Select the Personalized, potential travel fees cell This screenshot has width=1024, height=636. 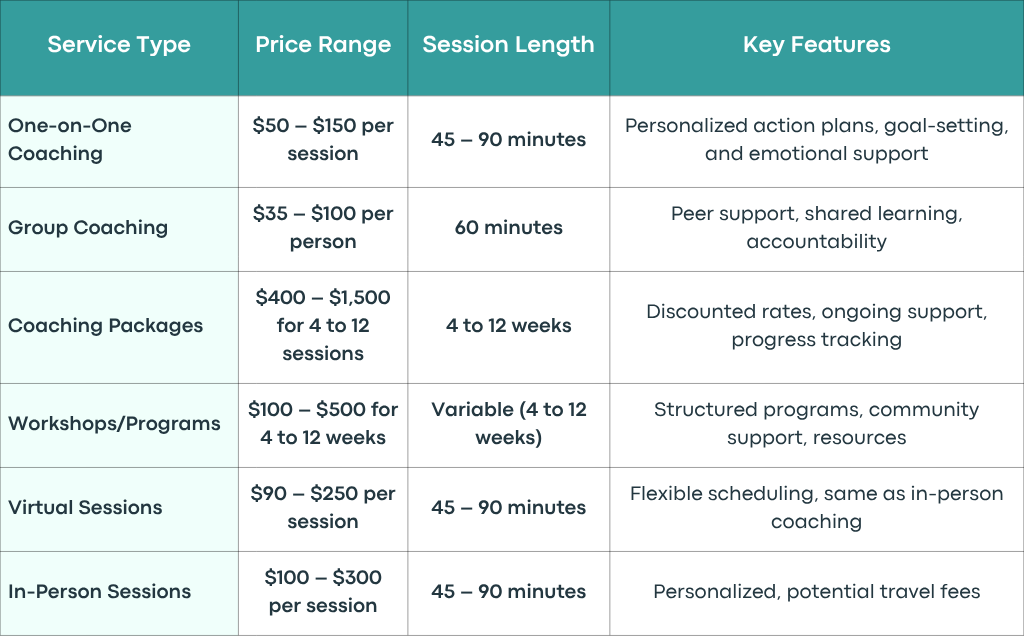816,592
